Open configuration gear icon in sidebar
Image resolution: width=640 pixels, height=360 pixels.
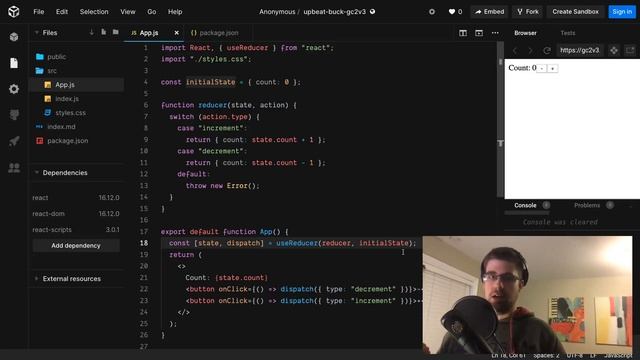14,89
